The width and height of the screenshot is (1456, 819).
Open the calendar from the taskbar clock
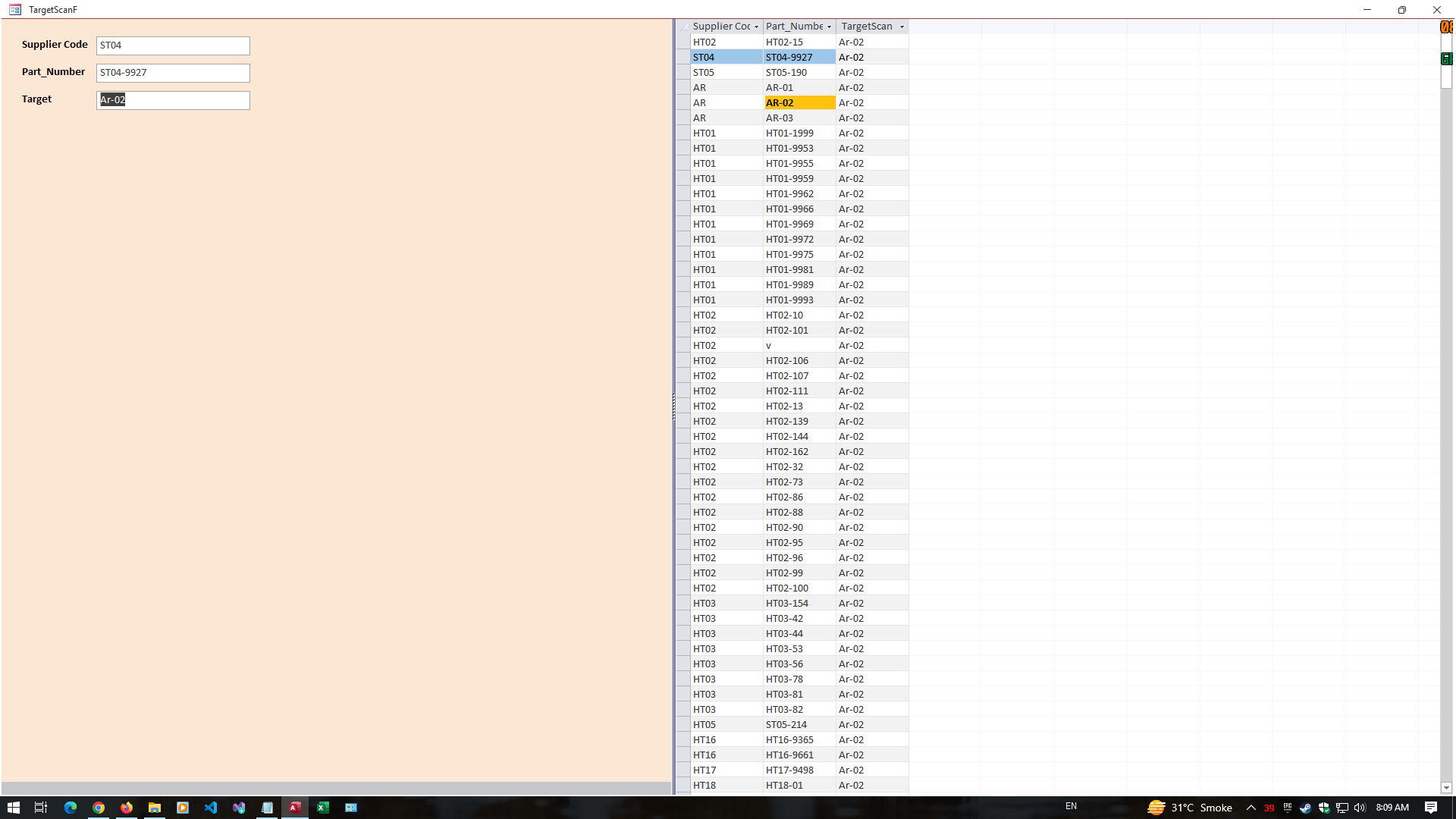(x=1392, y=808)
